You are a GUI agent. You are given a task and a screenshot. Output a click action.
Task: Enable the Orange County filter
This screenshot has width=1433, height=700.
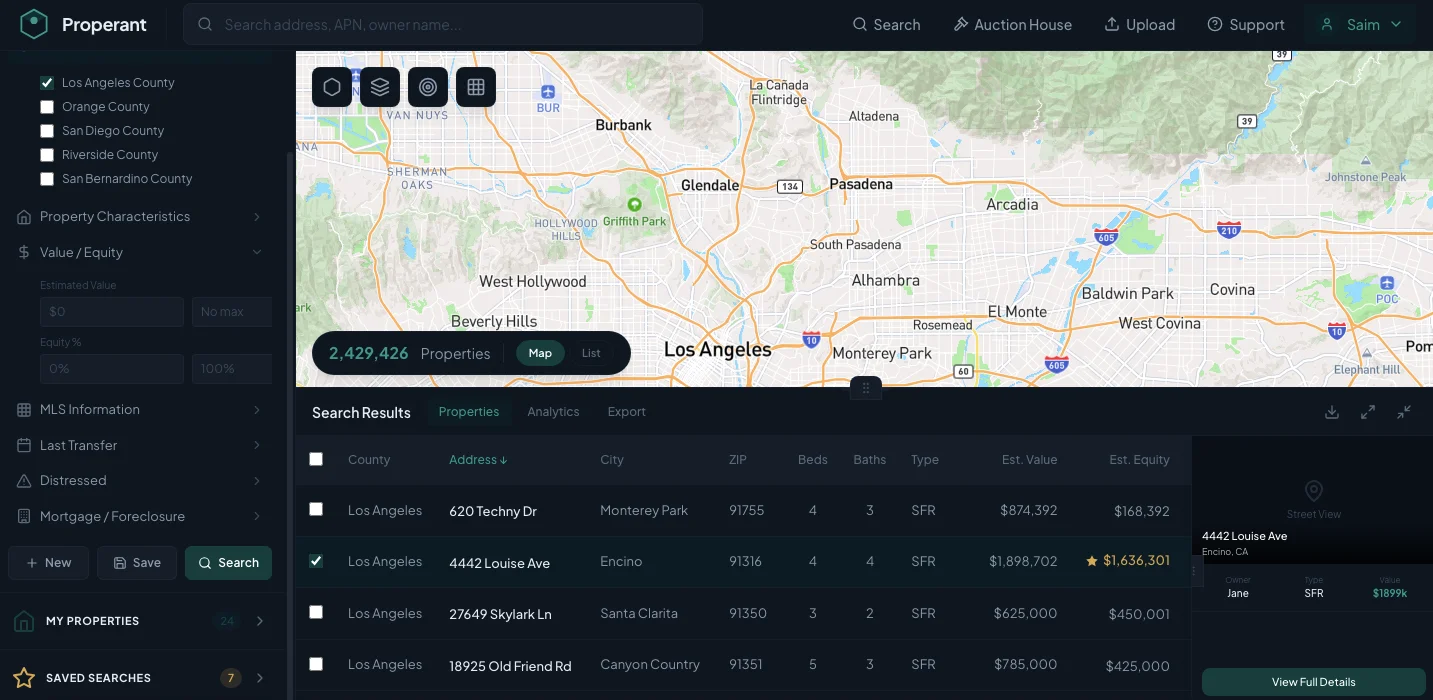click(x=46, y=106)
